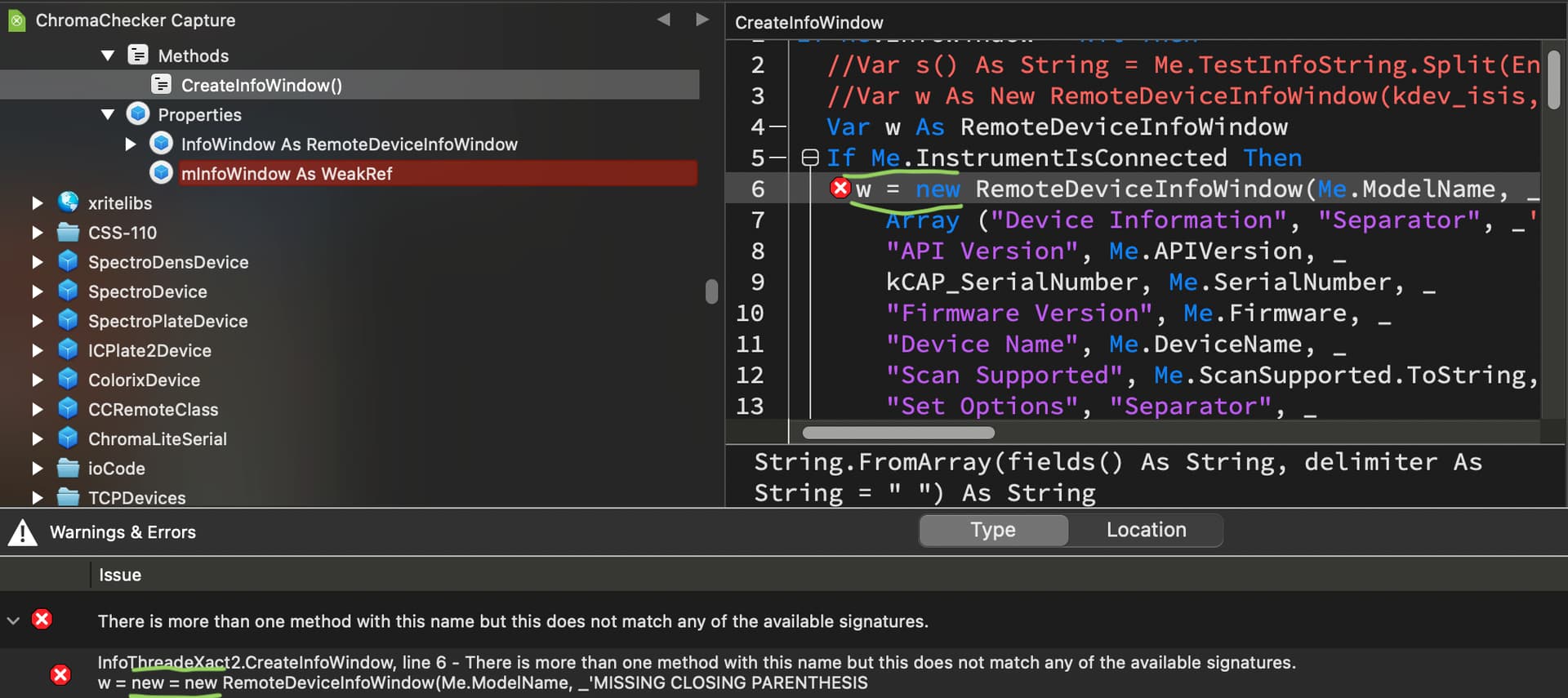The width and height of the screenshot is (1568, 698).
Task: Click line number 6 in the gutter
Action: [757, 189]
